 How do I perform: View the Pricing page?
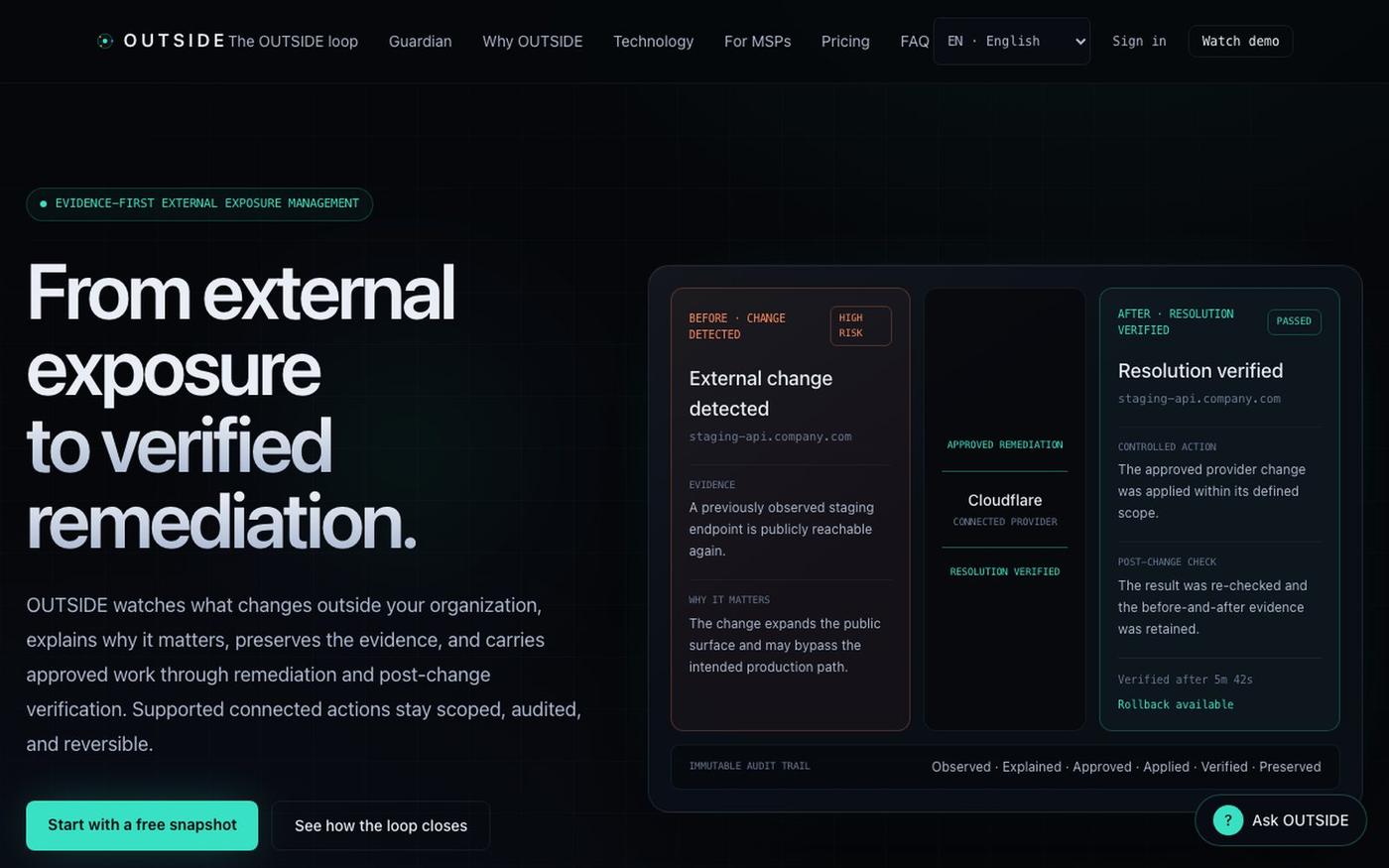[845, 42]
